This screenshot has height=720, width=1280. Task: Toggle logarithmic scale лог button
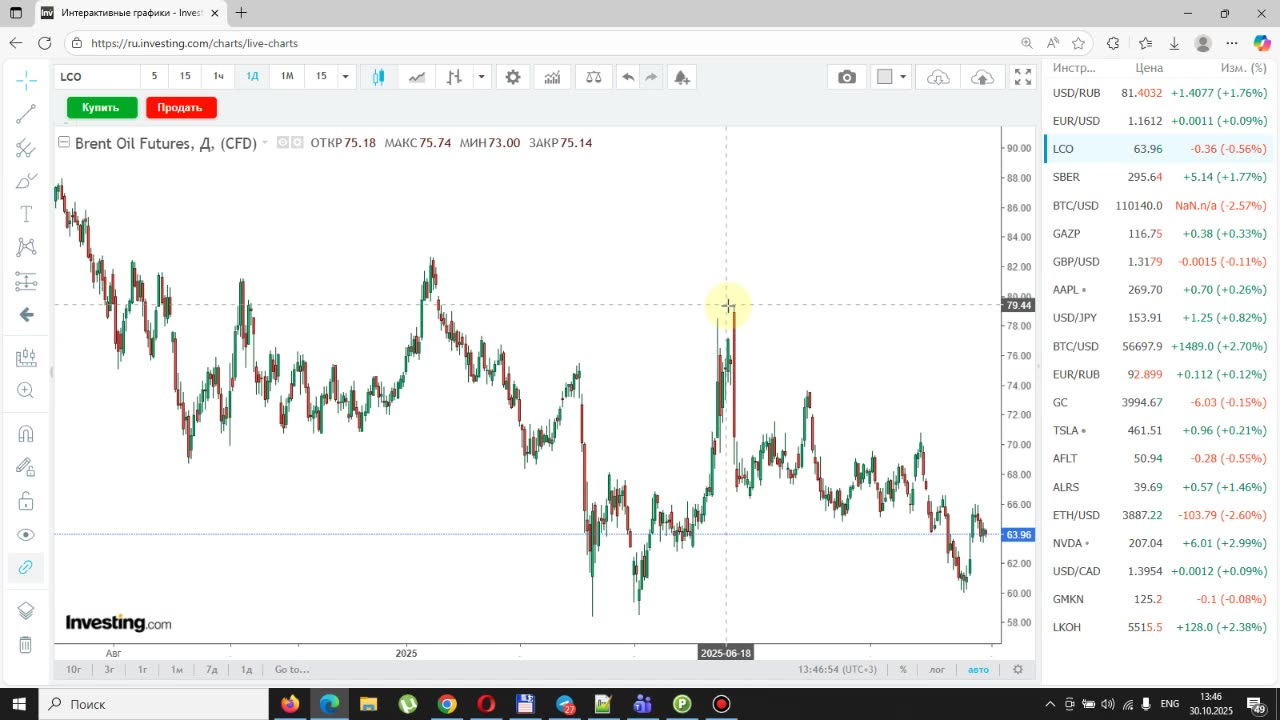pos(937,669)
